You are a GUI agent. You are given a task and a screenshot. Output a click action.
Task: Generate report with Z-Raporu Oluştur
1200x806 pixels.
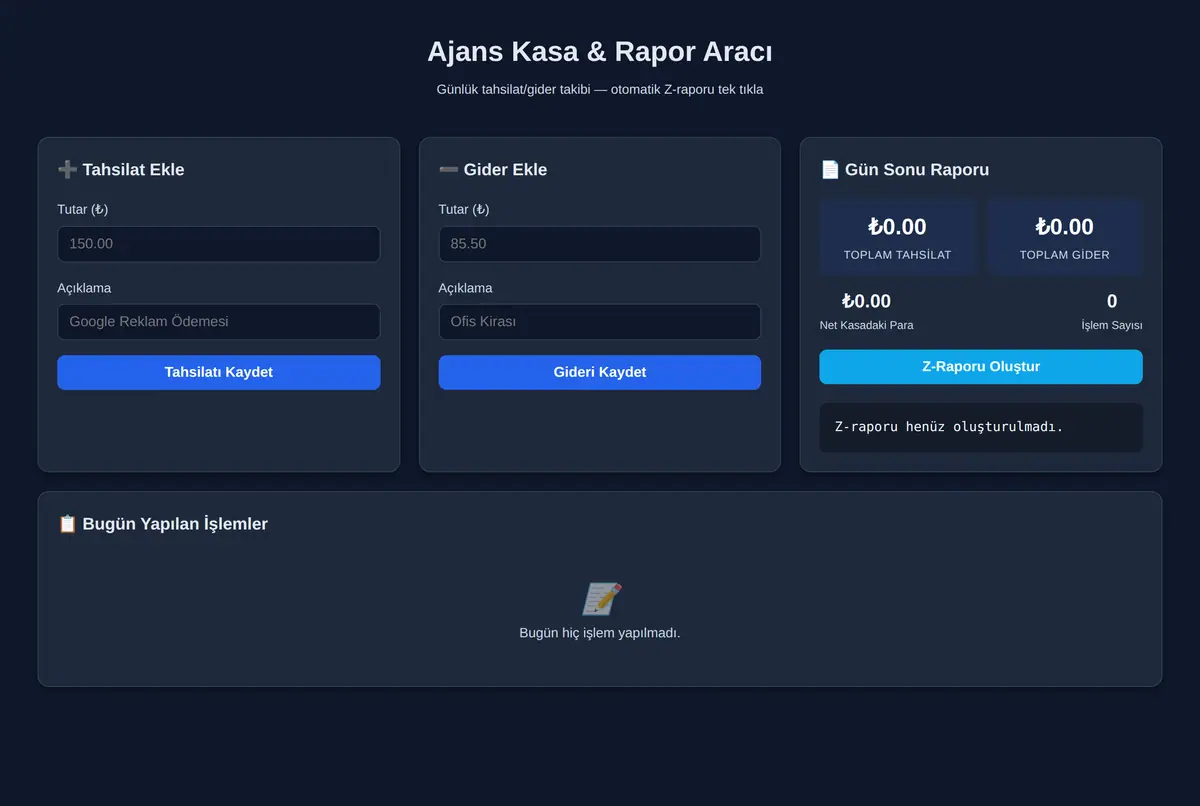pos(980,367)
